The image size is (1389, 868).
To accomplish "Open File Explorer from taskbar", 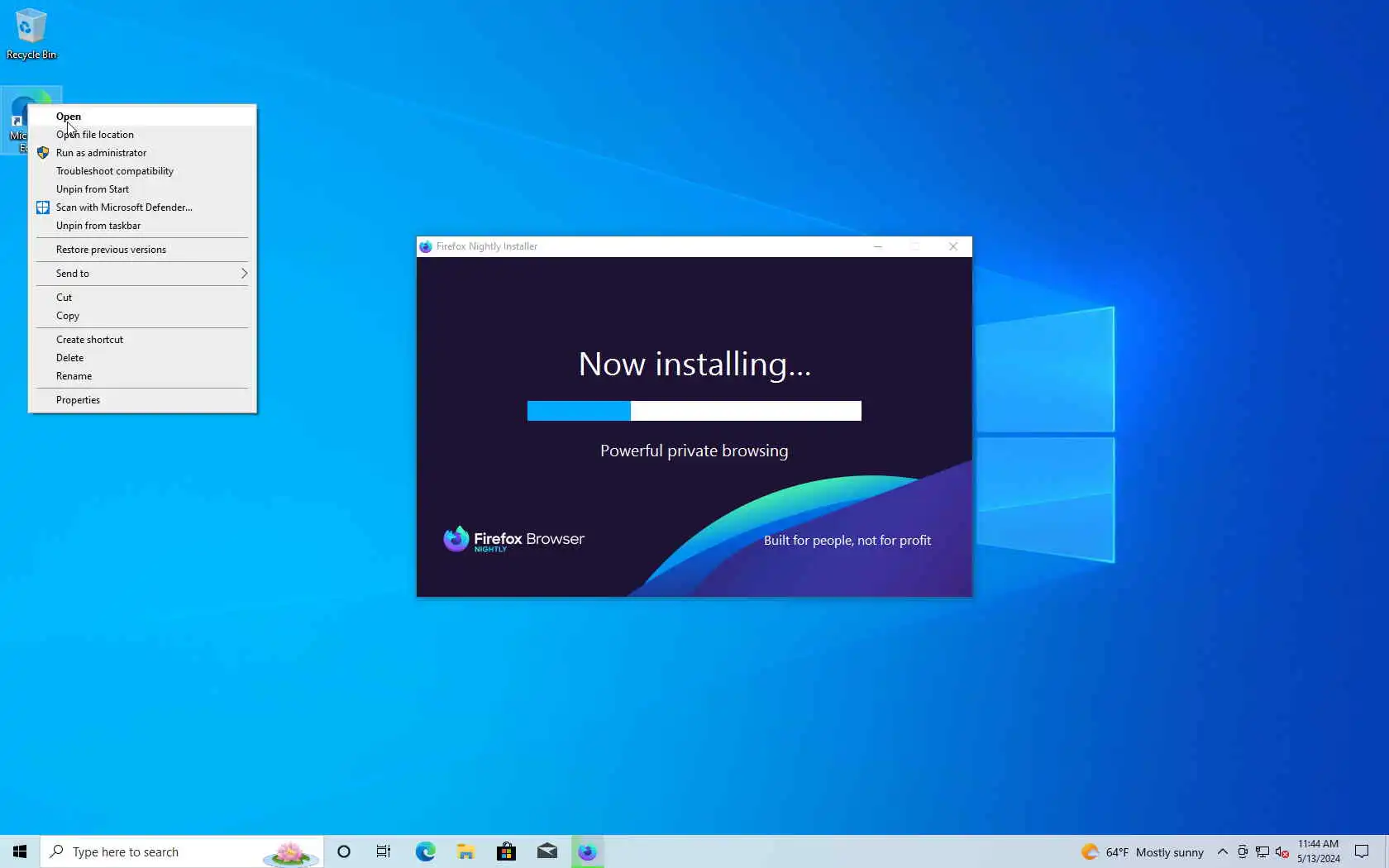I will point(465,851).
